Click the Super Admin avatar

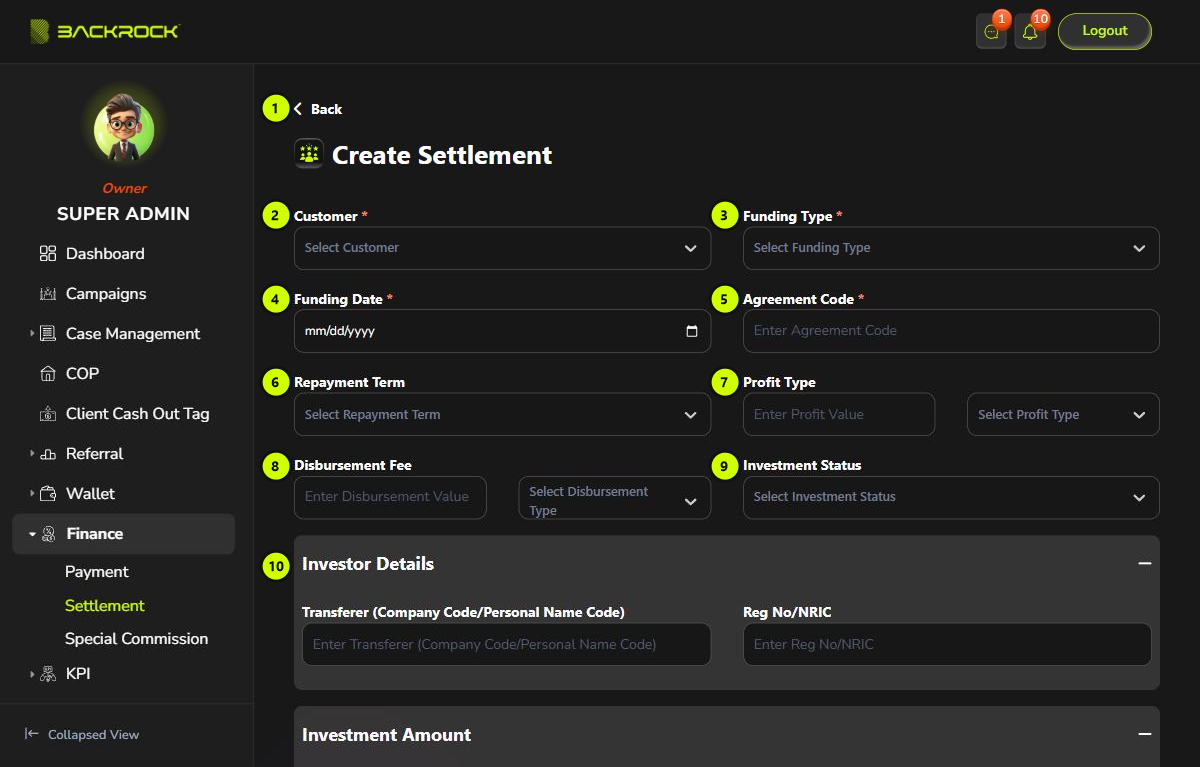click(124, 129)
